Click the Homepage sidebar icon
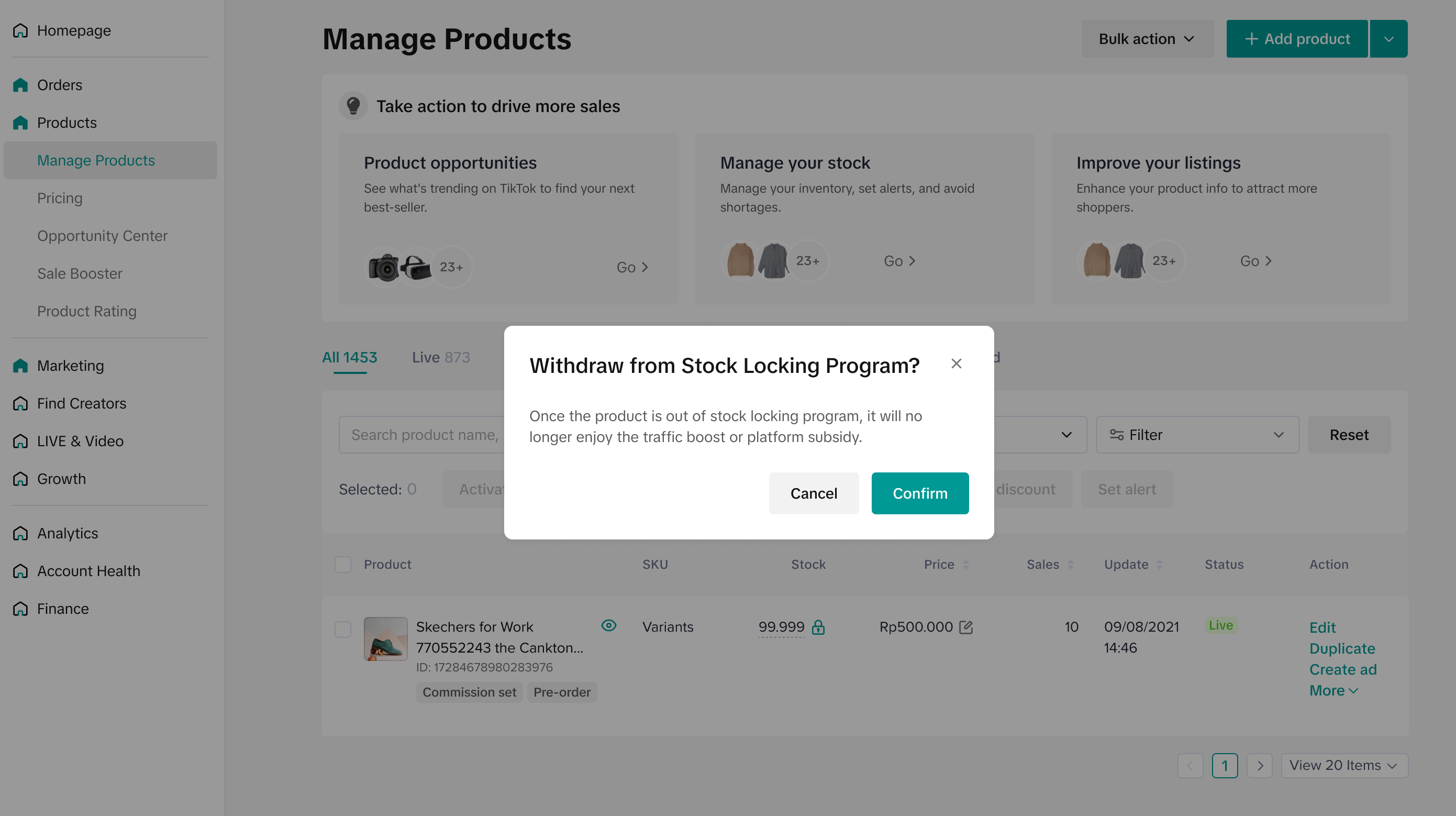 pos(20,30)
